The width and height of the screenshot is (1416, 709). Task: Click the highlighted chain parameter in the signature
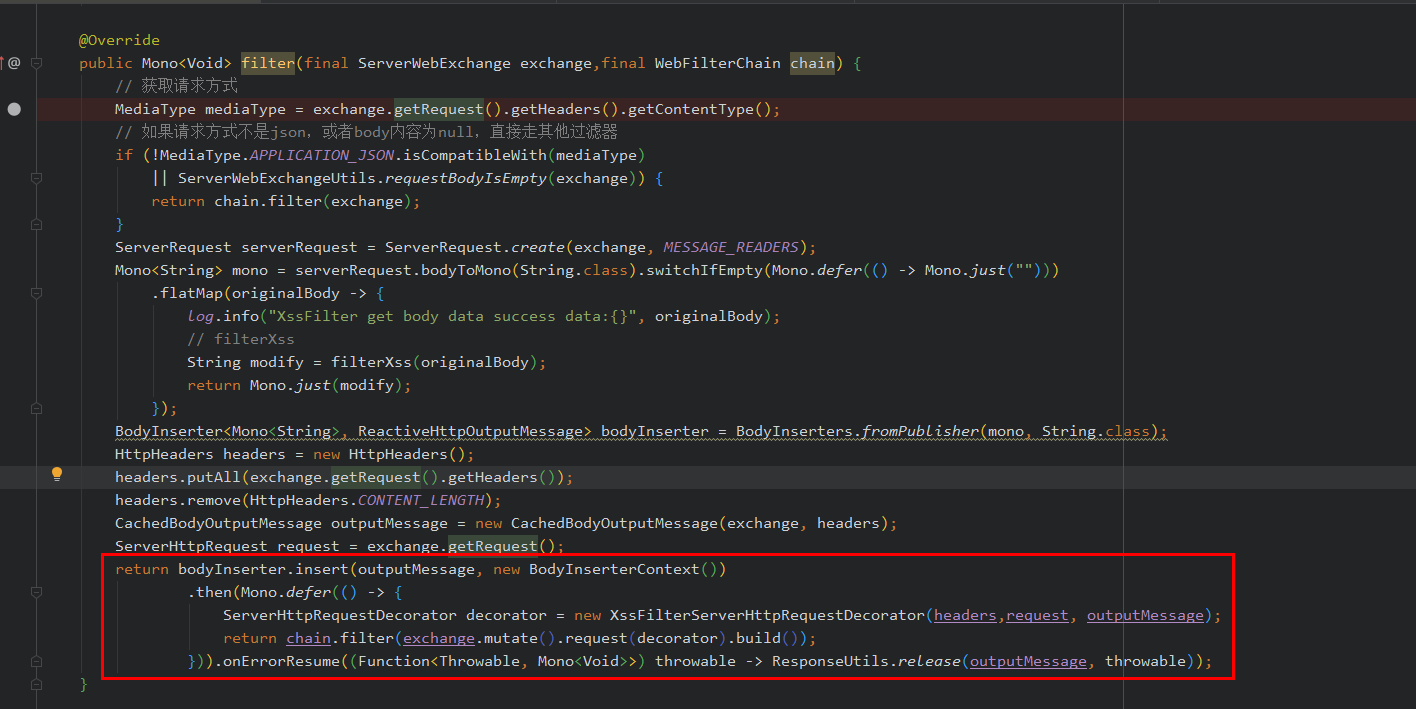pyautogui.click(x=812, y=63)
